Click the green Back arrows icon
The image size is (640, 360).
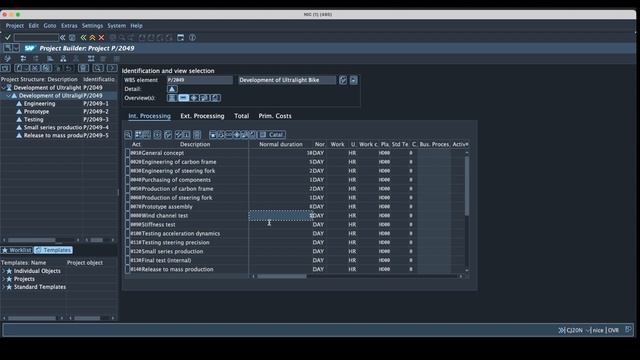click(83, 38)
